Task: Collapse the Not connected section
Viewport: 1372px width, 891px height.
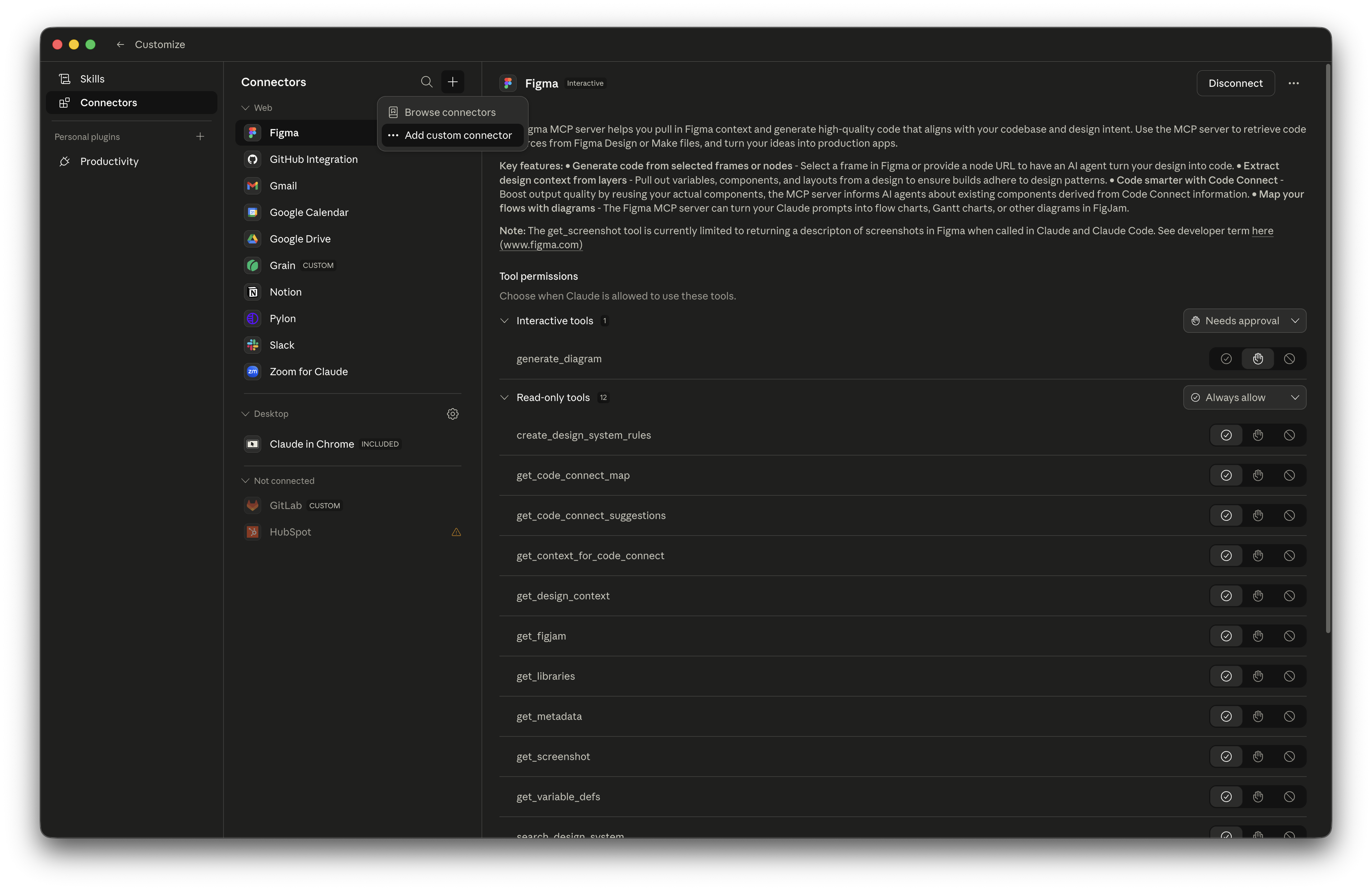Action: pyautogui.click(x=245, y=480)
